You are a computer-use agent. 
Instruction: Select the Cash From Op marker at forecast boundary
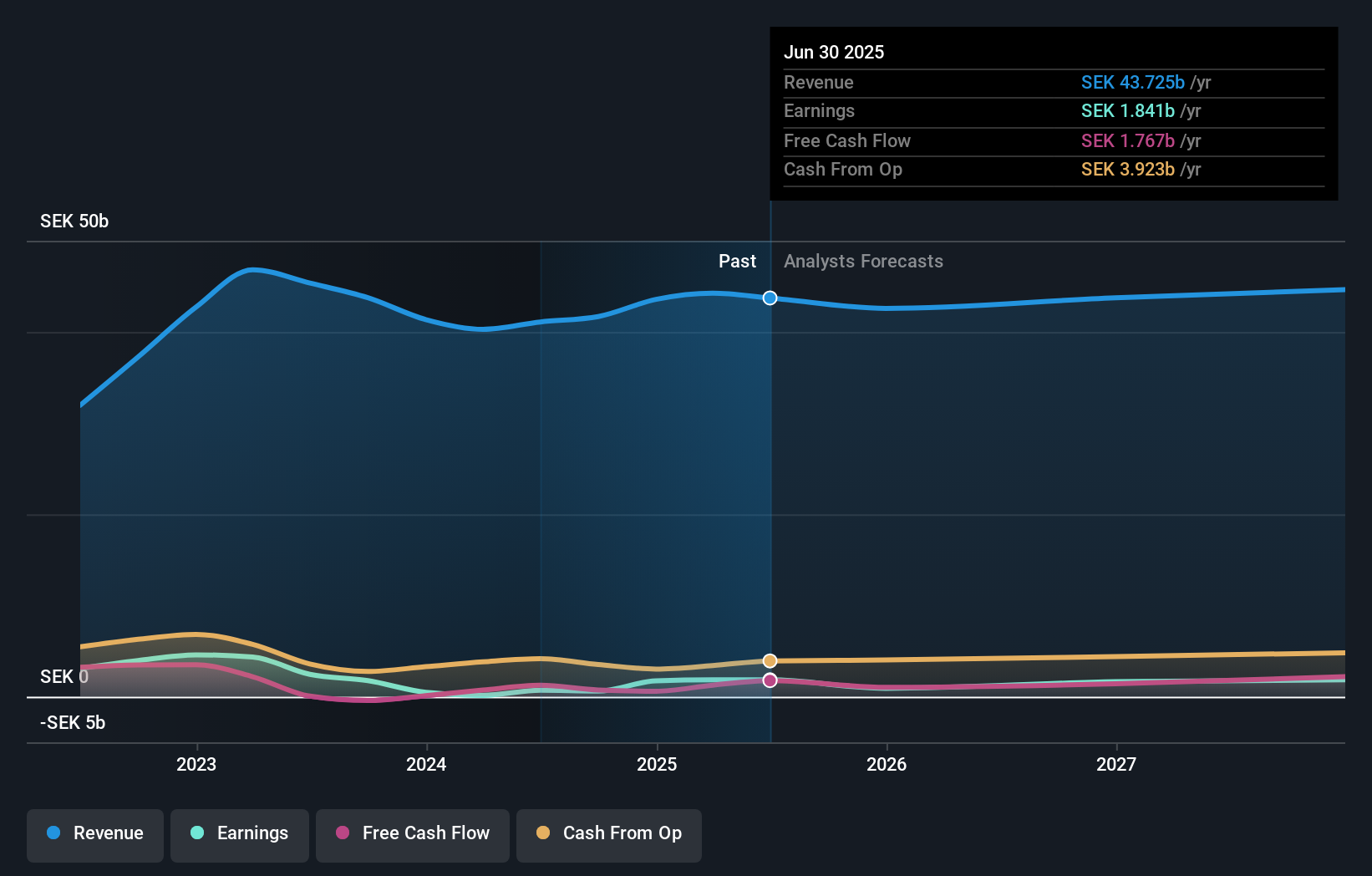(770, 660)
